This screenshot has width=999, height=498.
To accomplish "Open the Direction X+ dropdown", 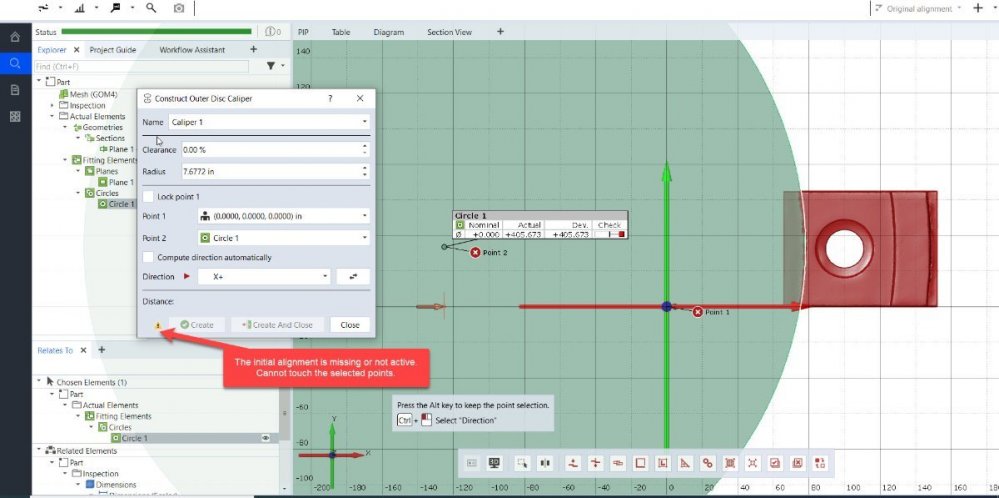I will point(264,276).
